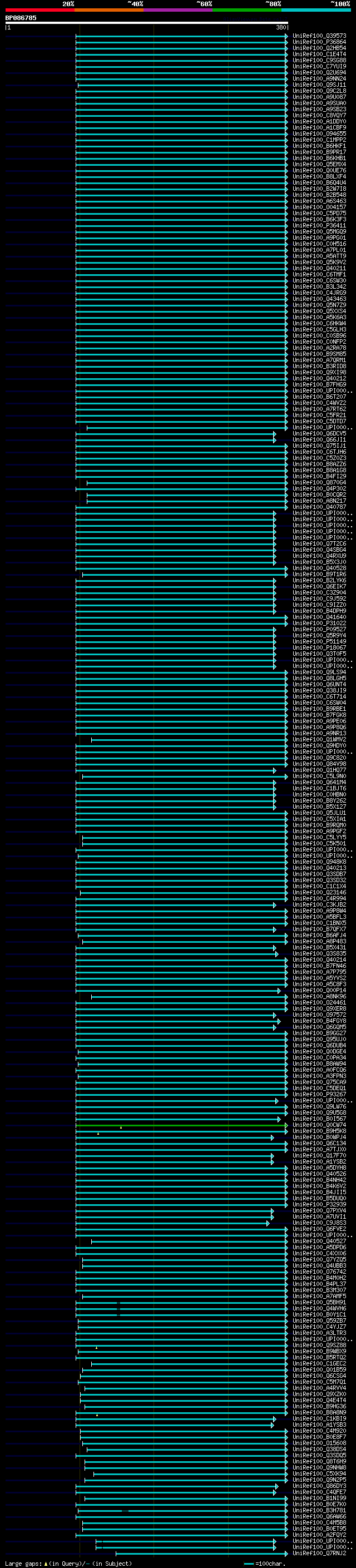Click the green ~80% identity legend segment
356x1568 pixels.
pos(247,10)
